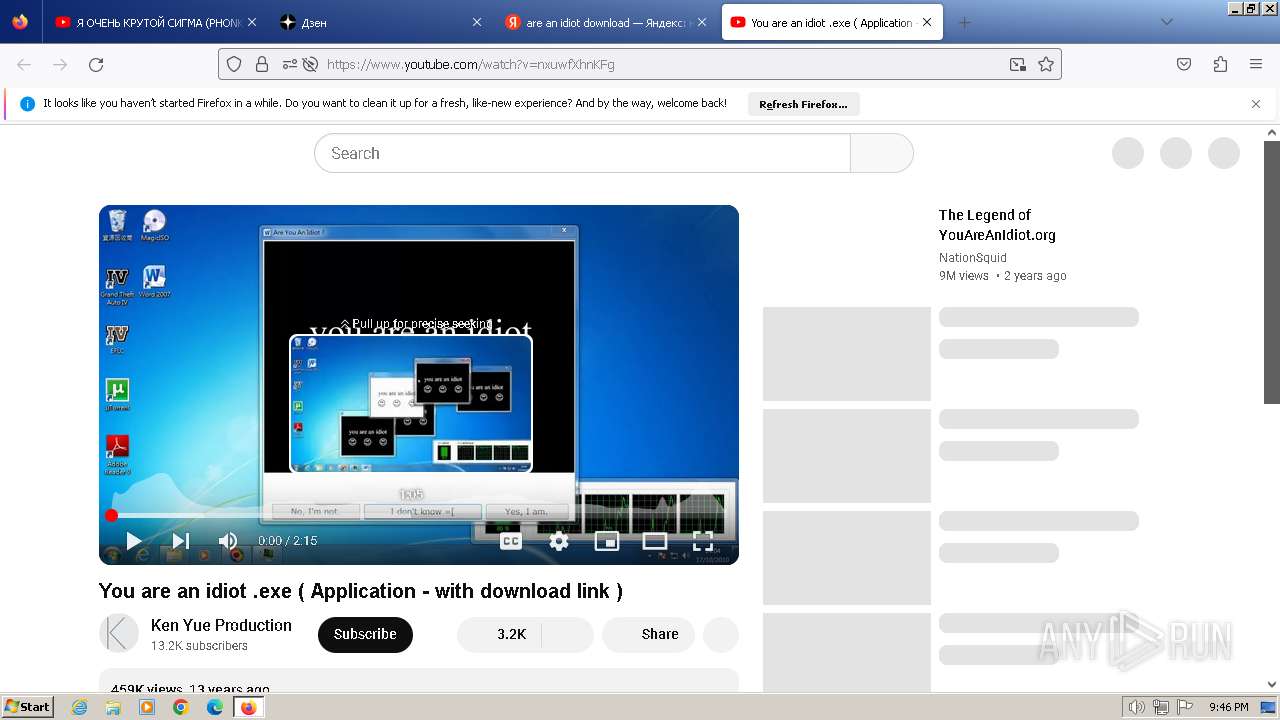Go back to previous page
This screenshot has width=1280, height=720.
pos(24,64)
